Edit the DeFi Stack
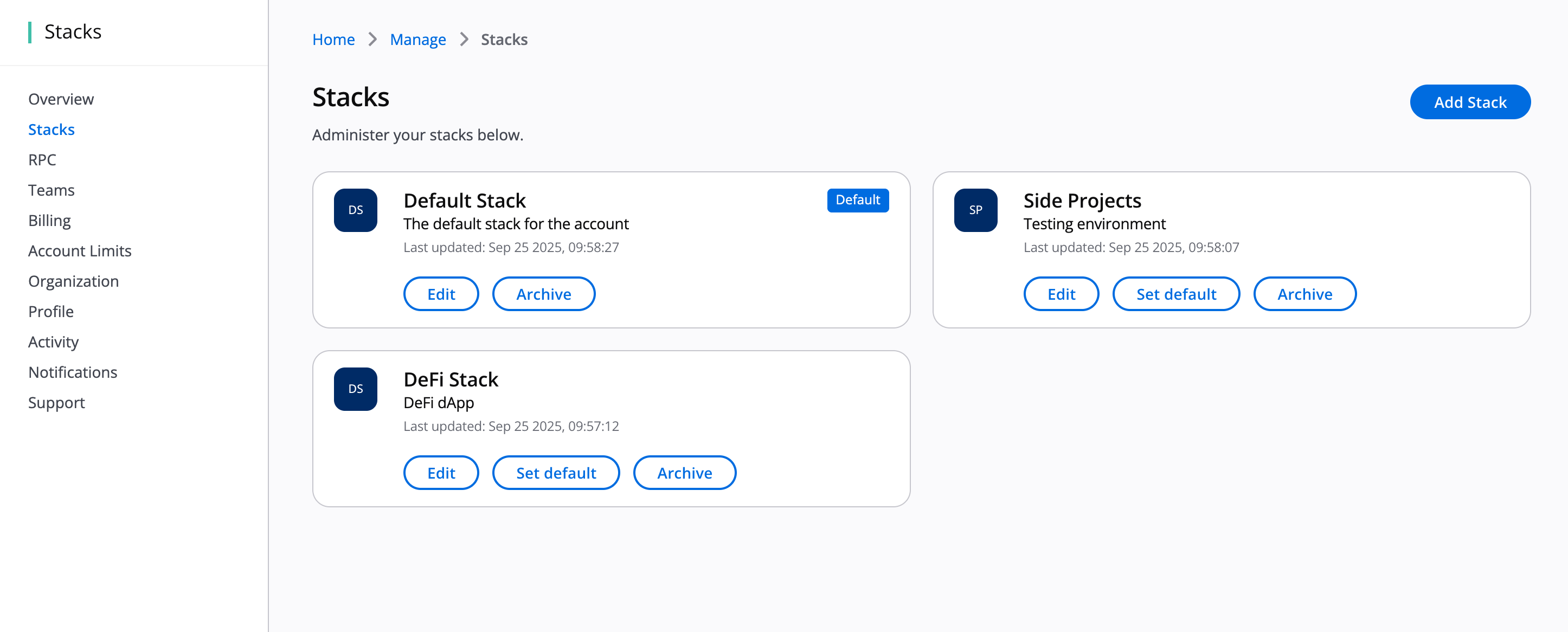Screen dimensions: 1568x632 pos(441,473)
